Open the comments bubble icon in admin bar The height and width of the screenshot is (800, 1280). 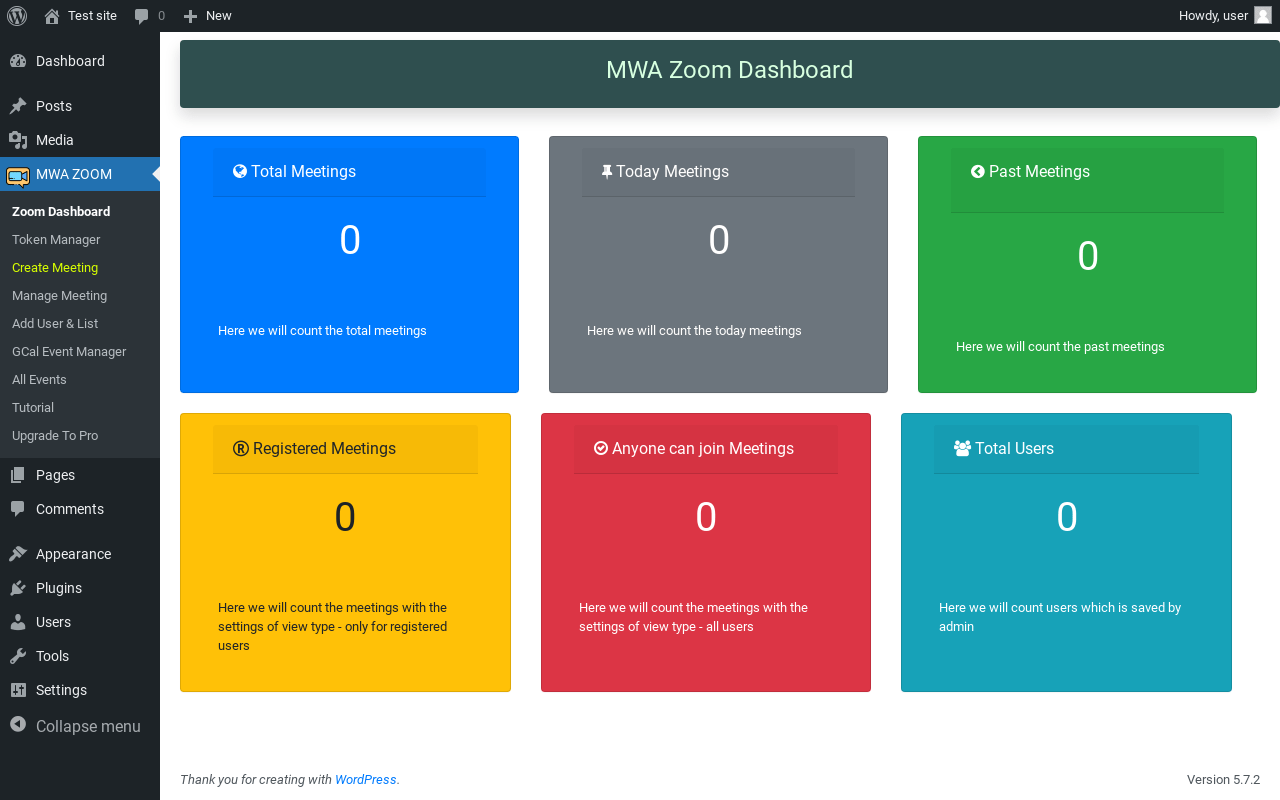click(x=141, y=16)
